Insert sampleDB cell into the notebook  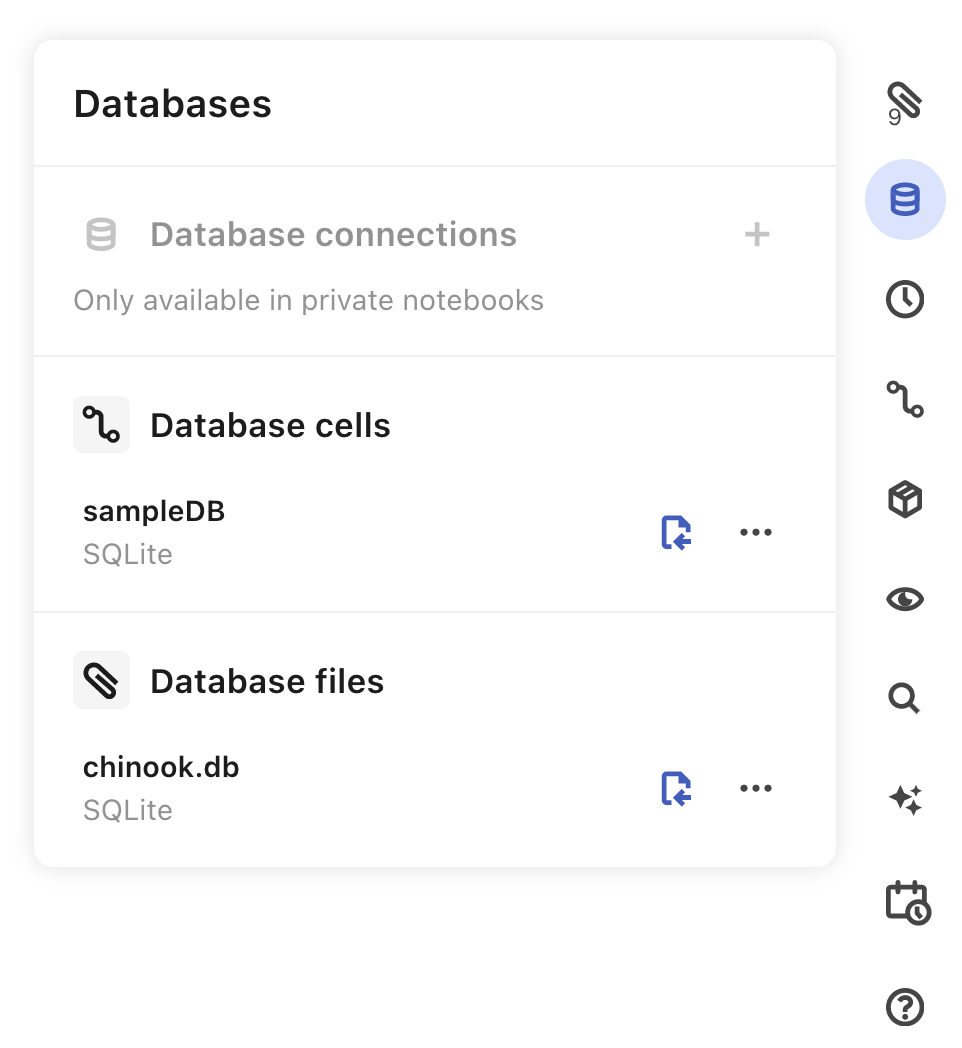[x=675, y=531]
